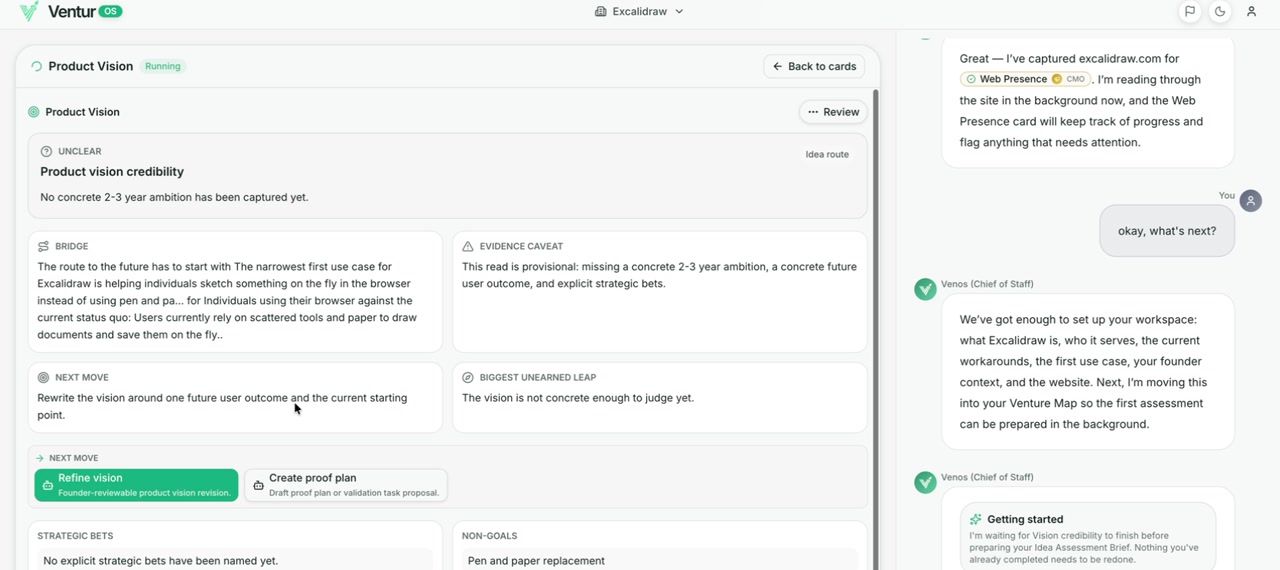This screenshot has width=1280, height=570.
Task: Click the okay, what's next? message bubble
Action: click(x=1167, y=231)
